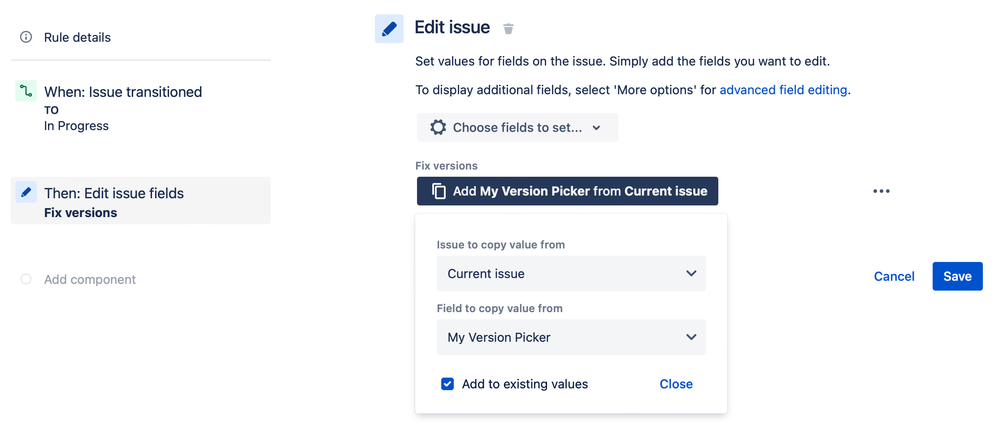Close the copy value popup
Viewport: 999px width, 427px height.
(676, 384)
